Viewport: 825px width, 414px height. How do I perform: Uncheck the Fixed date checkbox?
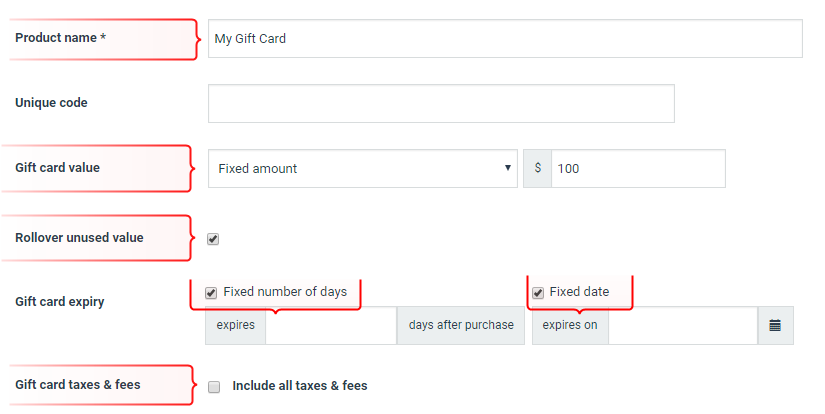coord(538,292)
